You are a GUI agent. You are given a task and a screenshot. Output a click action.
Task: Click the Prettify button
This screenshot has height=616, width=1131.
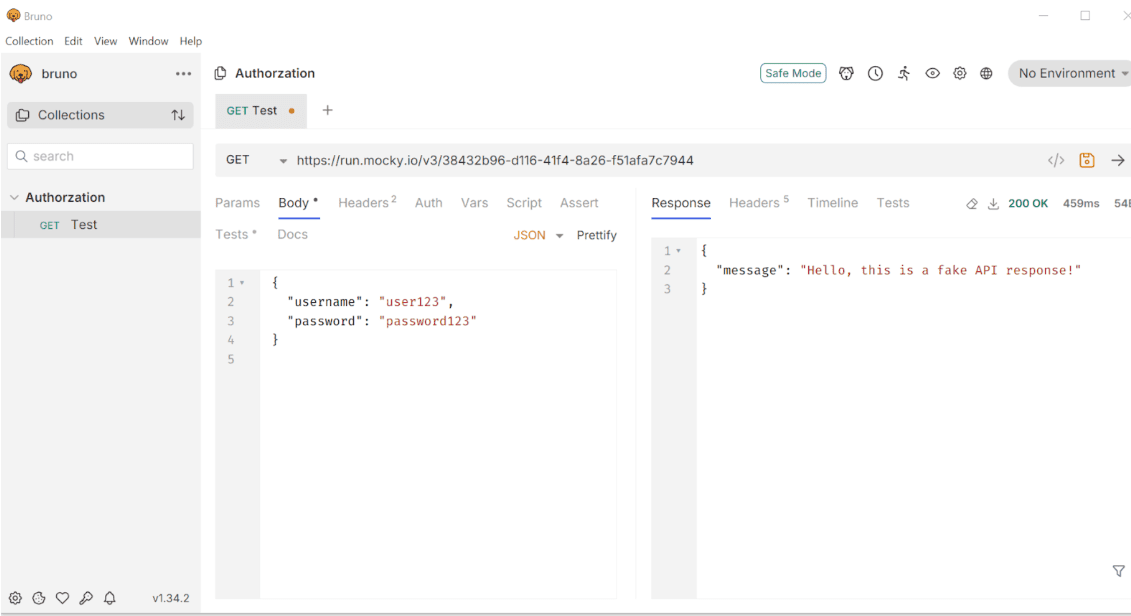coord(597,235)
